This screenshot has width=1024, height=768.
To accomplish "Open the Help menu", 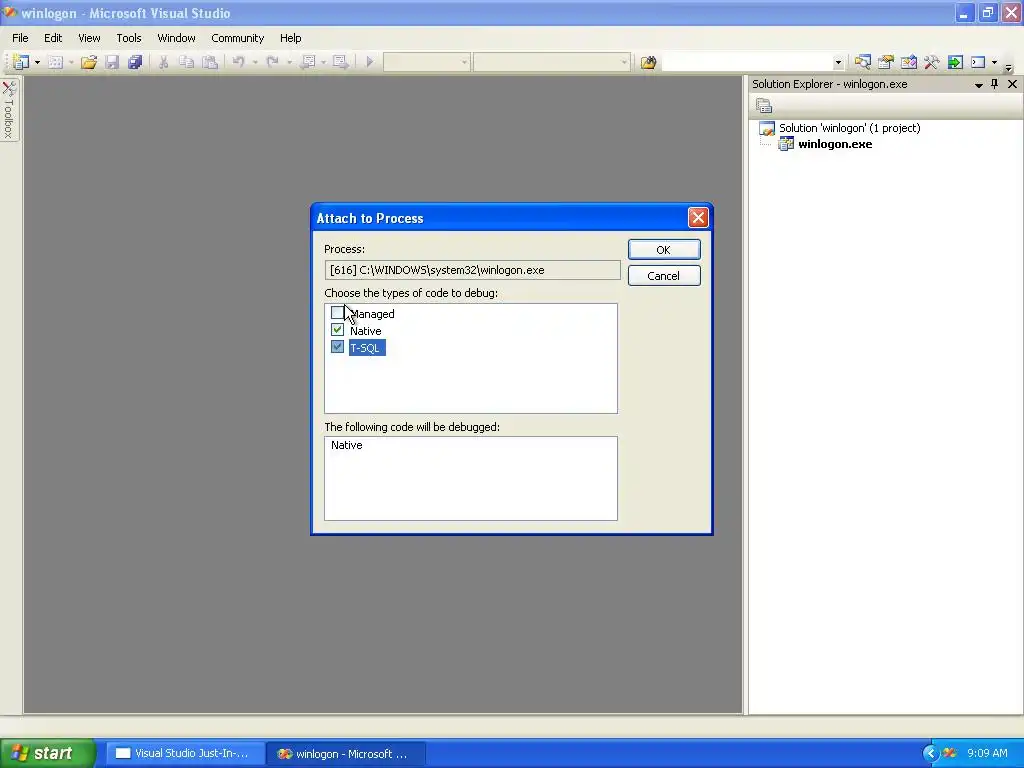I will point(291,38).
